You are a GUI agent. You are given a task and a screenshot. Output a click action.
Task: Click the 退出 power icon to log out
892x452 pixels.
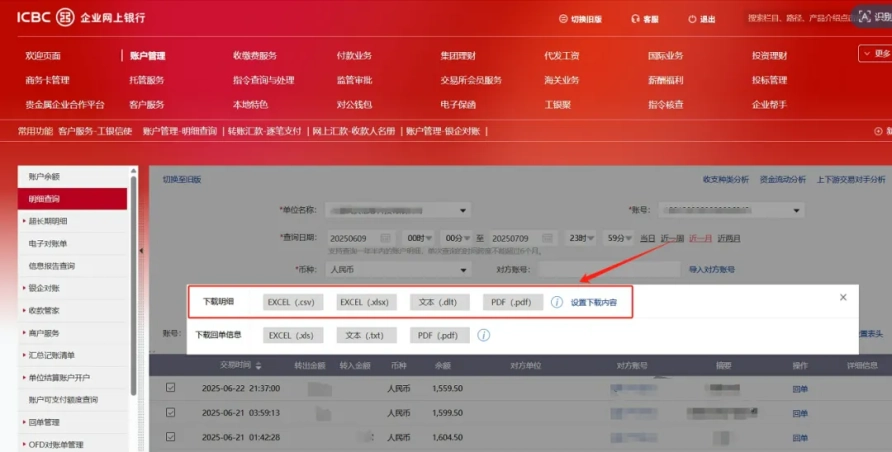pos(692,19)
